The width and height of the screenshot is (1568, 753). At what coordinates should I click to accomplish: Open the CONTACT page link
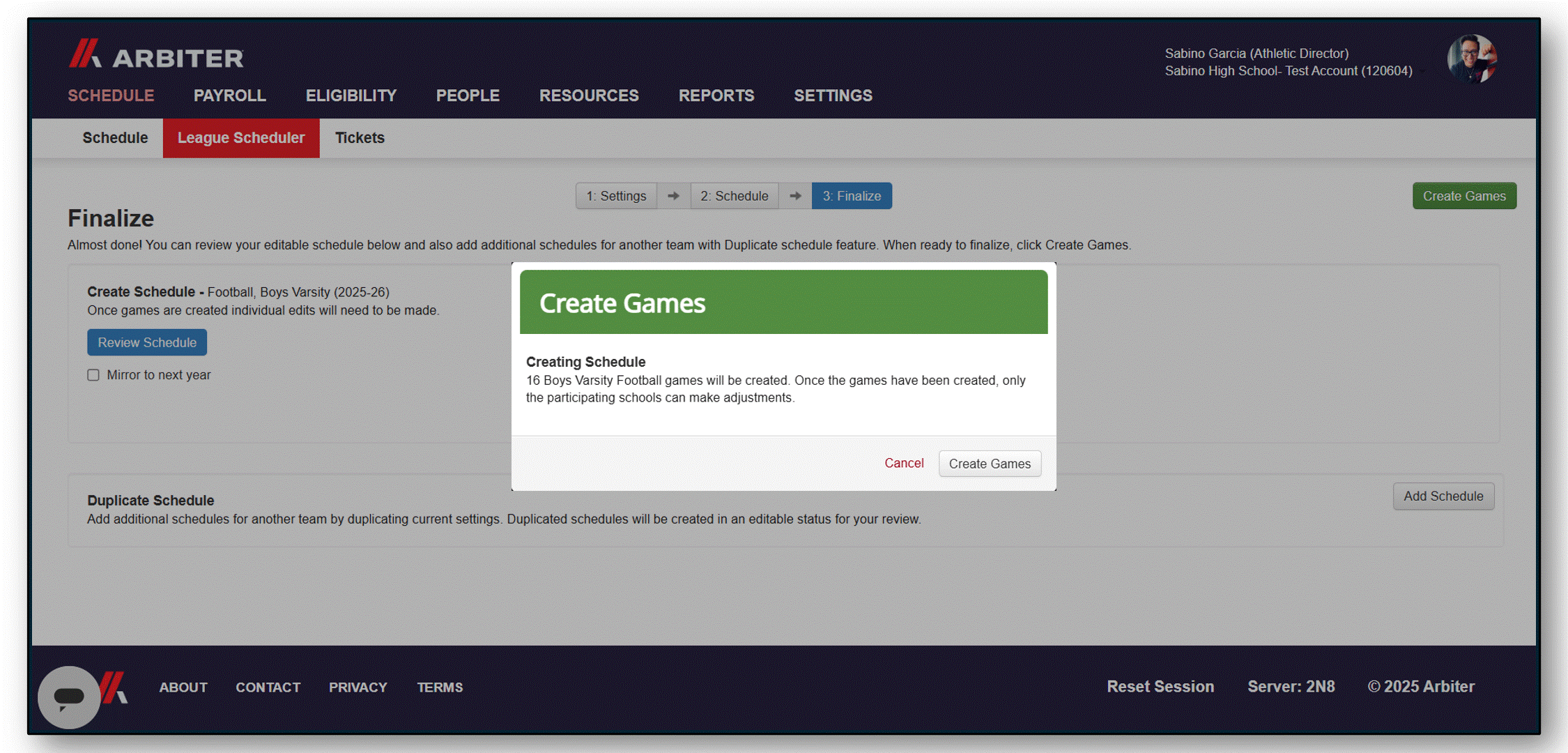[x=268, y=687]
